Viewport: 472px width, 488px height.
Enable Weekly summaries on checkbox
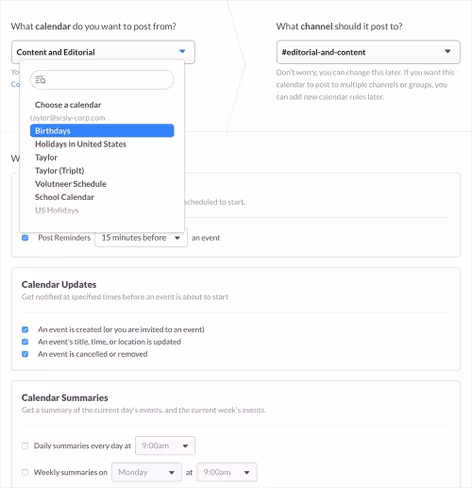click(25, 472)
